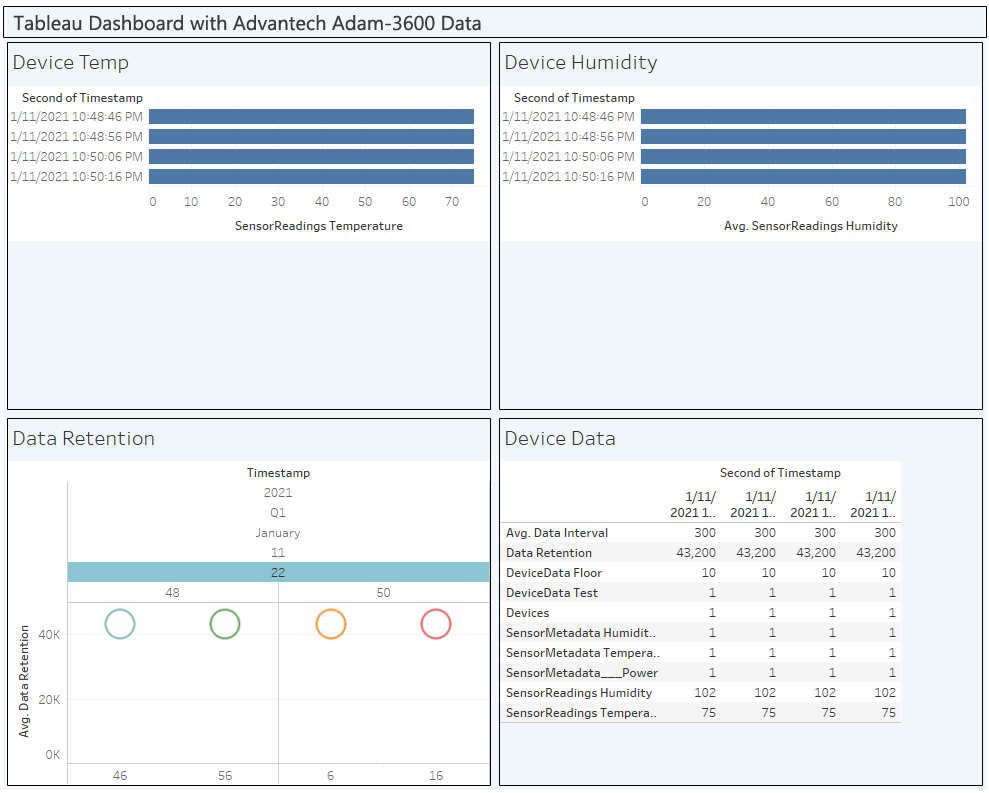Click Second of Timestamp header in Device Data
The height and width of the screenshot is (793, 989).
(x=780, y=473)
